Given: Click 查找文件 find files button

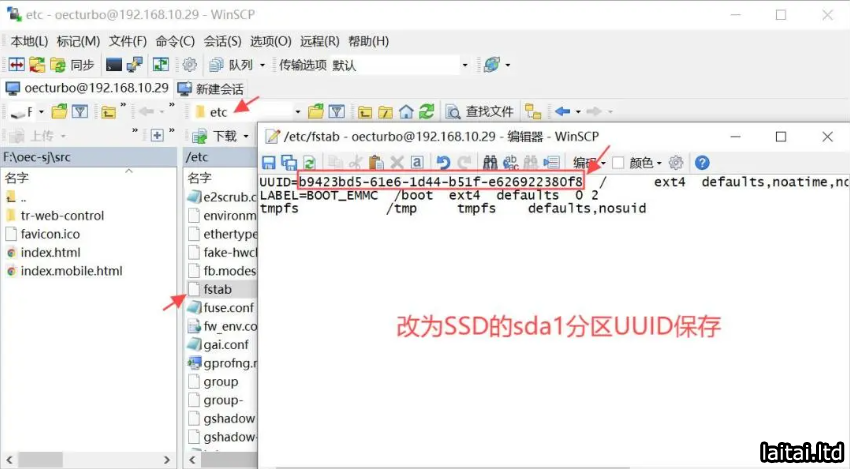Looking at the screenshot, I should (480, 112).
